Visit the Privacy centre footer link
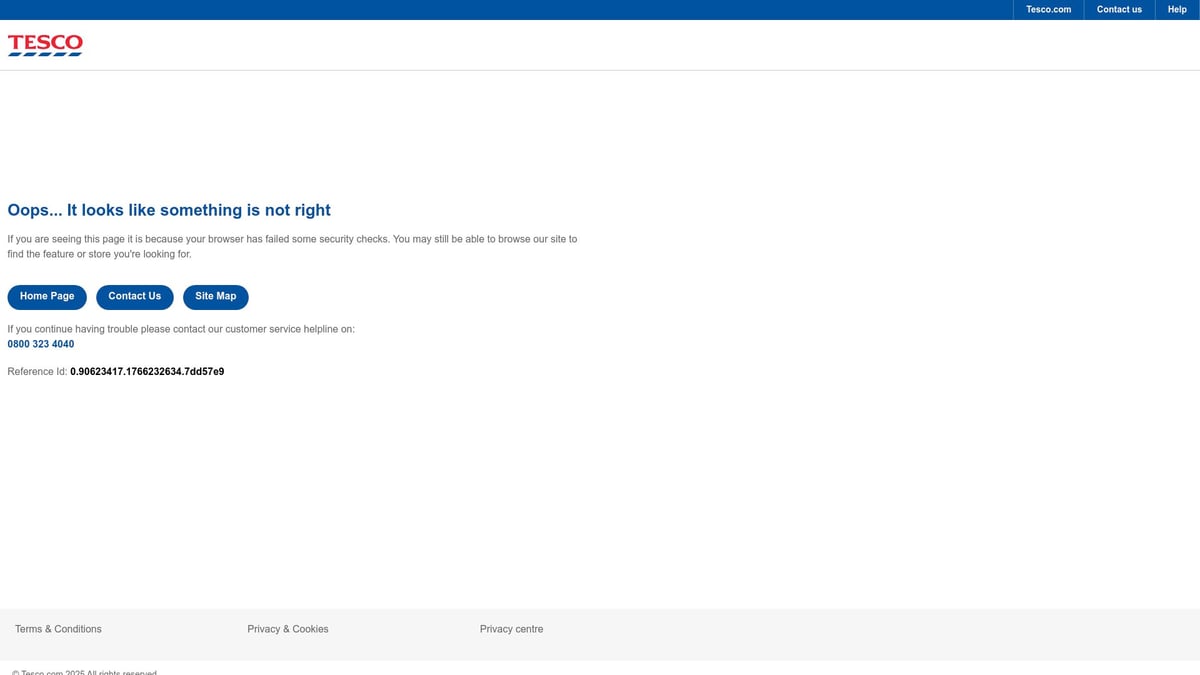Image resolution: width=1200 pixels, height=675 pixels. 511,629
